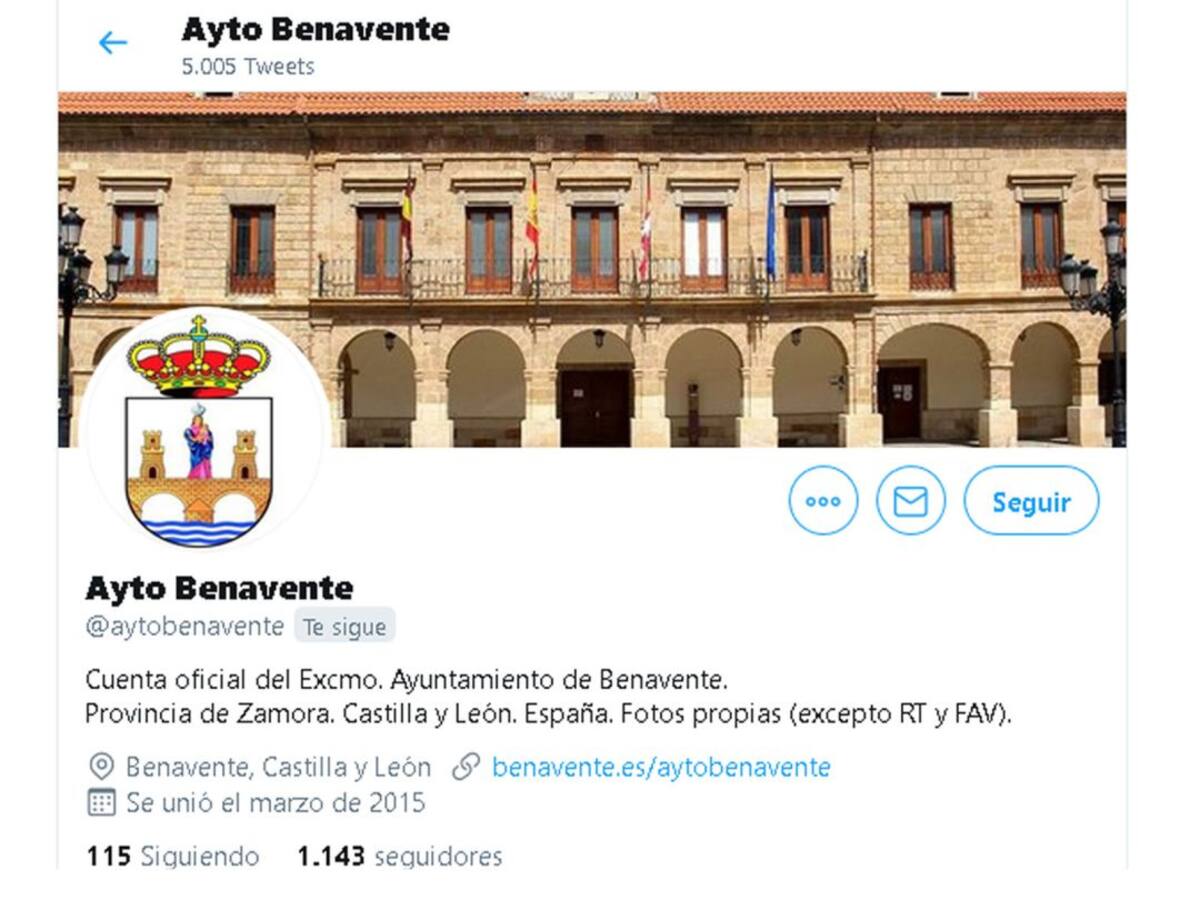Go back using the arrow icon

click(113, 42)
